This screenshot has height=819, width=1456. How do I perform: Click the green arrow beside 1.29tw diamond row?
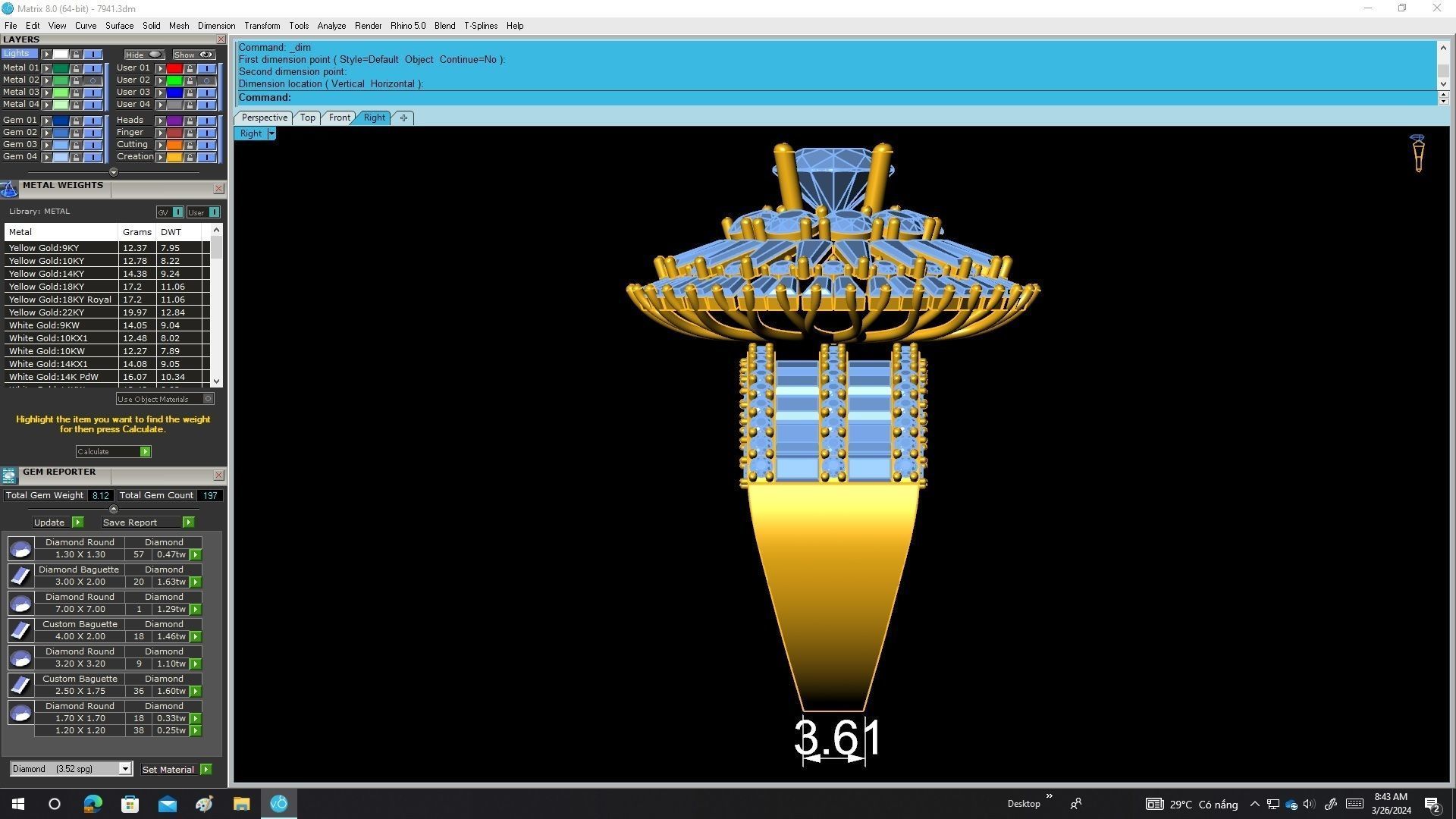click(x=196, y=610)
